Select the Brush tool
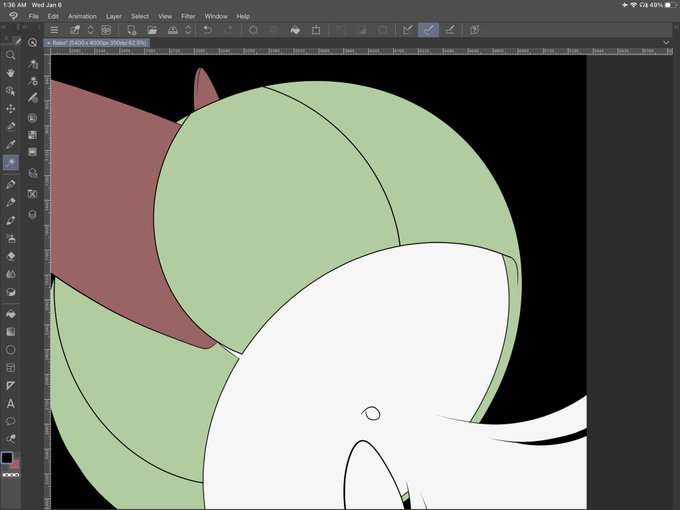Screen dimensions: 680x510 [10, 220]
